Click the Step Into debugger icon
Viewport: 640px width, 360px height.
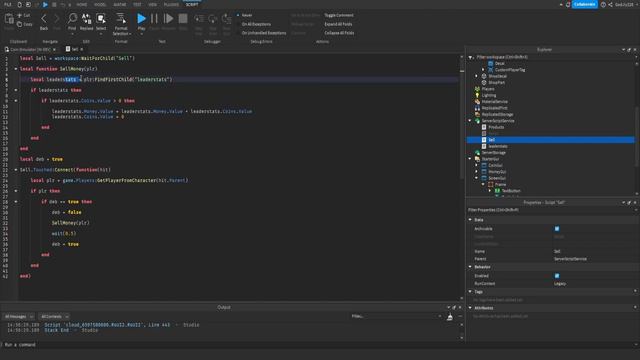tap(199, 19)
